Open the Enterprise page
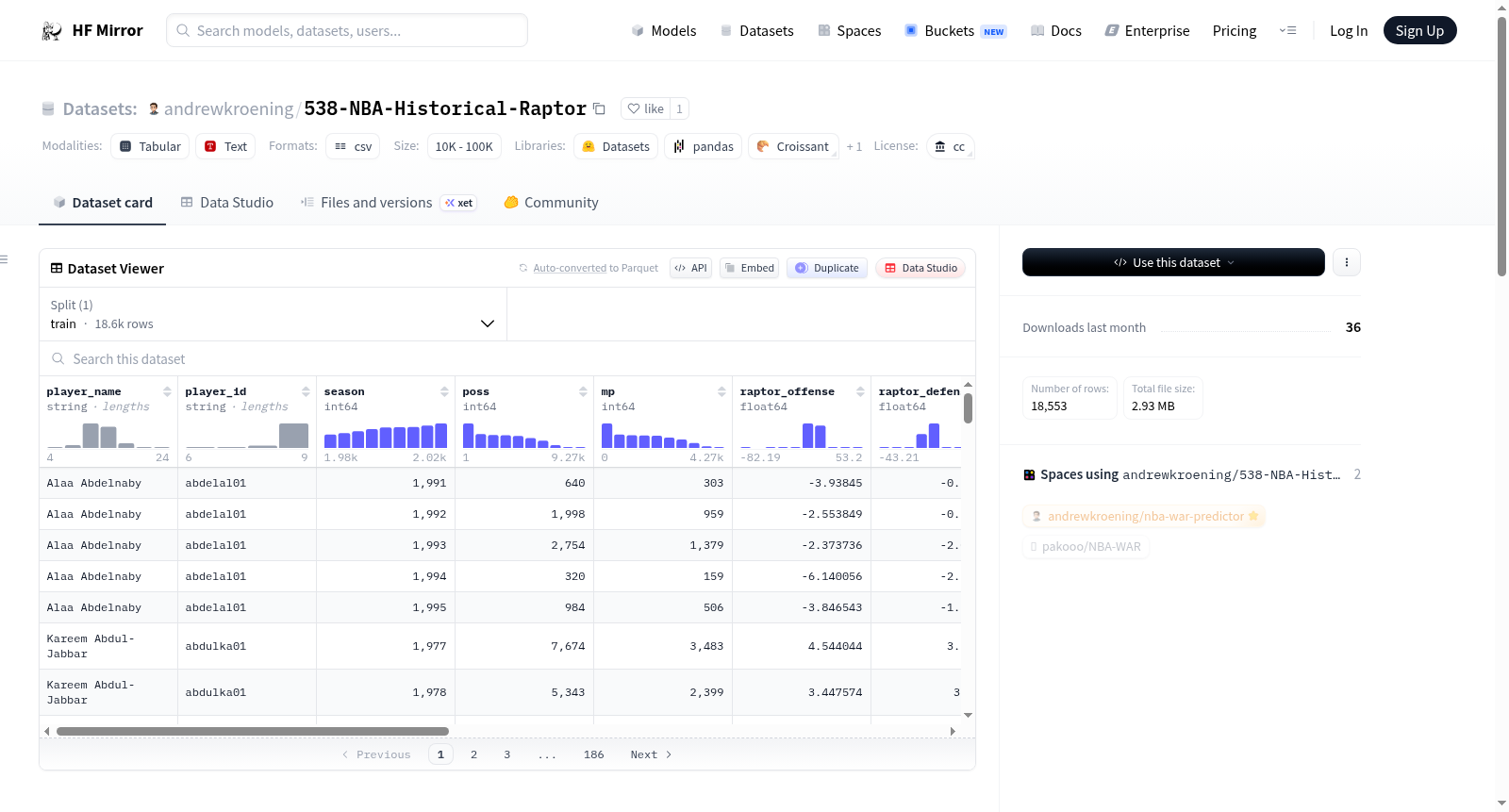 1147,31
